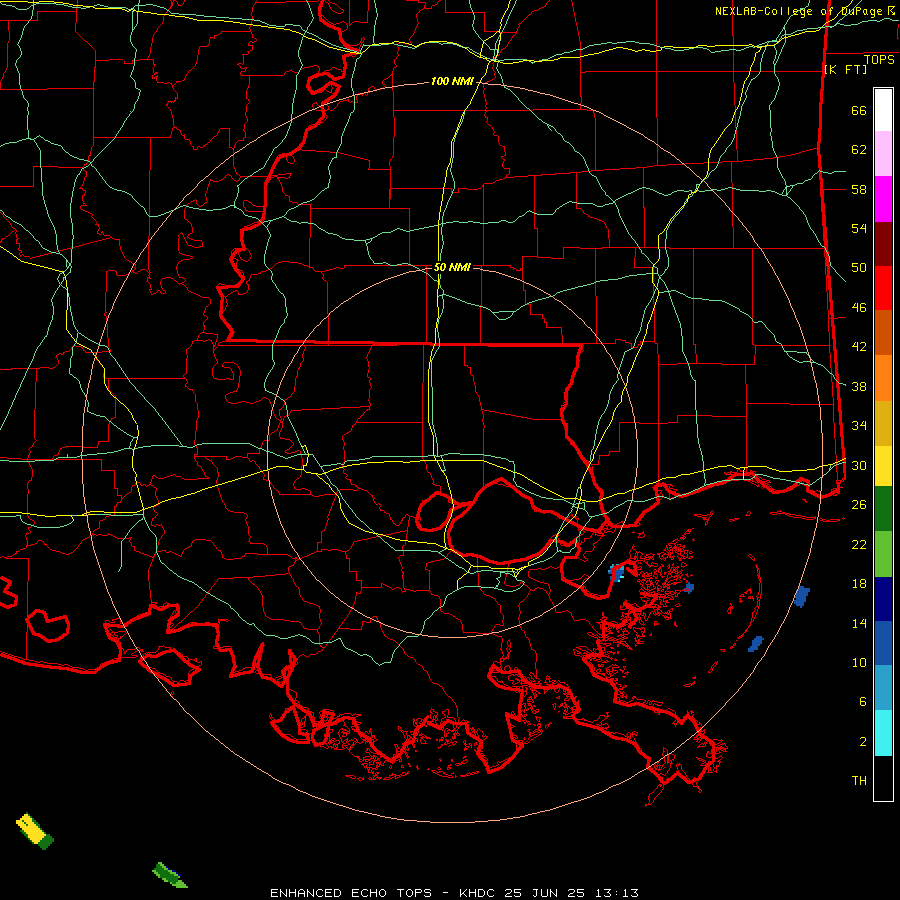Click the "[K FT]" units label
The width and height of the screenshot is (900, 900).
pyautogui.click(x=845, y=70)
